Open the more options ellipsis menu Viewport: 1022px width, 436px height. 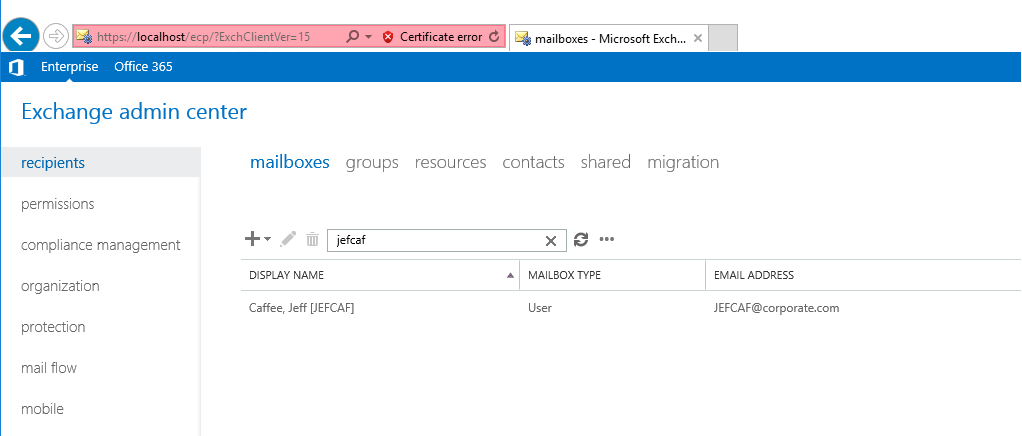pyautogui.click(x=607, y=240)
